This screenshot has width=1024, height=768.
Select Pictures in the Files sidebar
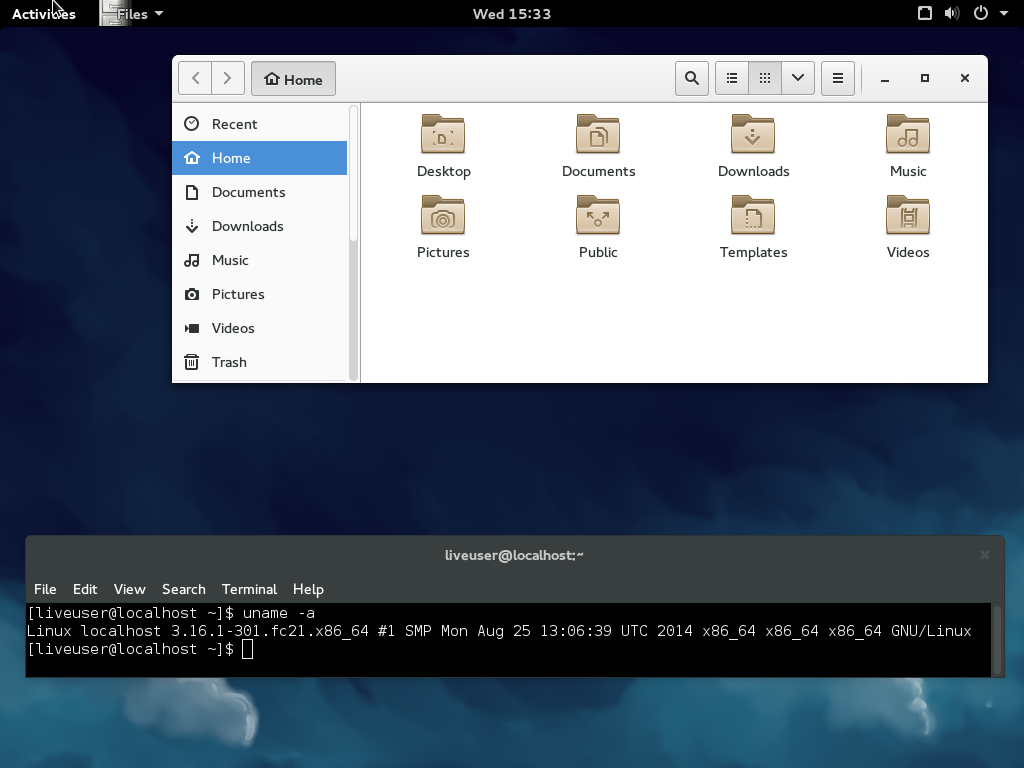pos(237,294)
